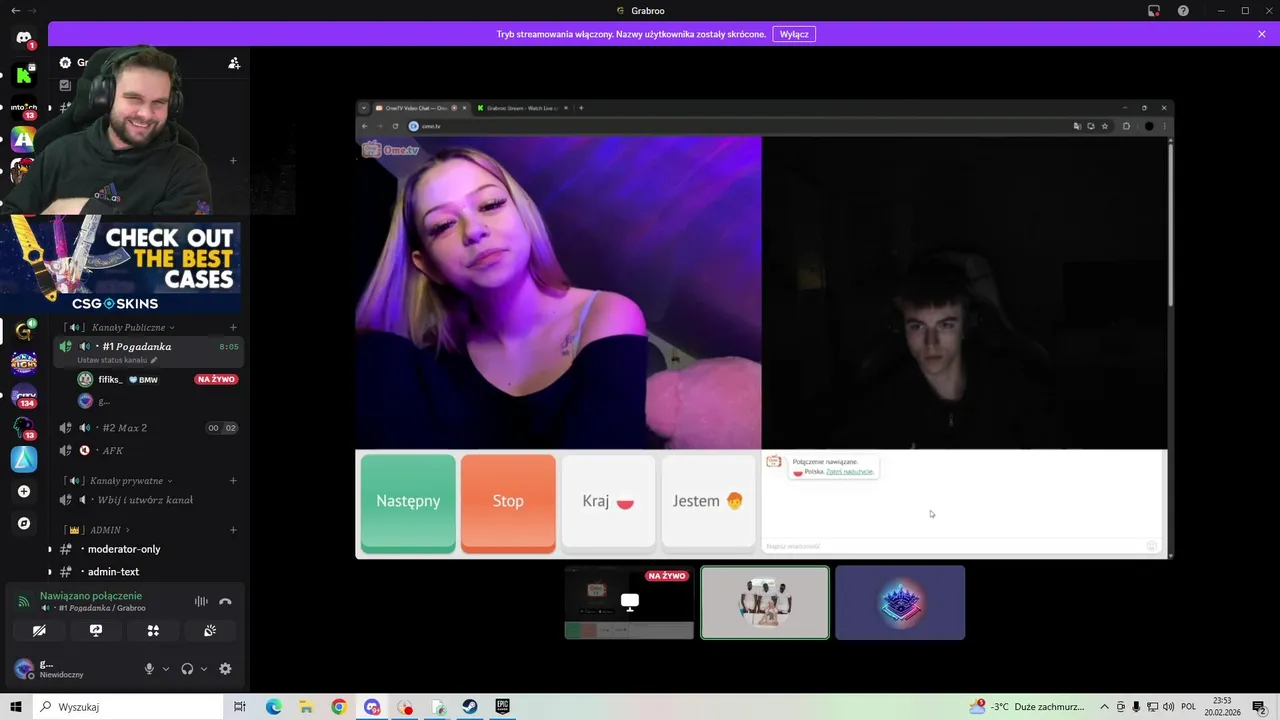
Task: Open the Windows Start menu
Action: pos(16,707)
